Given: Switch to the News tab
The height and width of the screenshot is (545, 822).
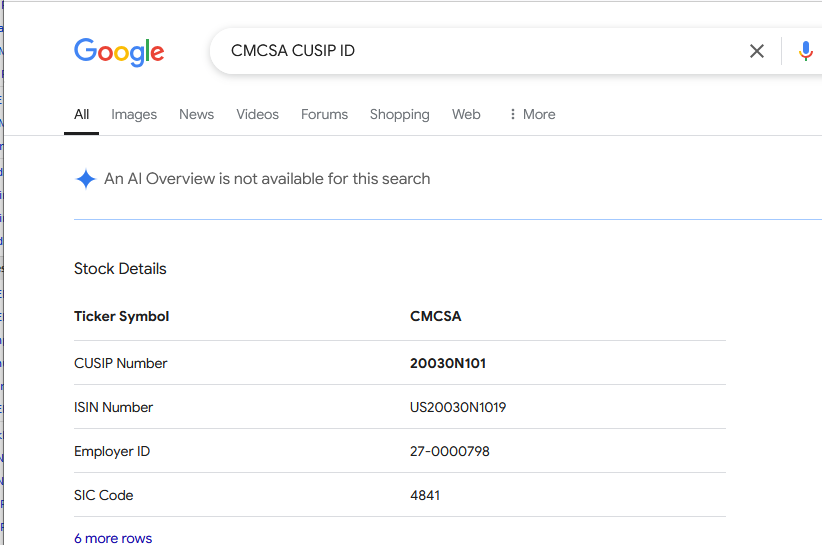Looking at the screenshot, I should coord(196,114).
